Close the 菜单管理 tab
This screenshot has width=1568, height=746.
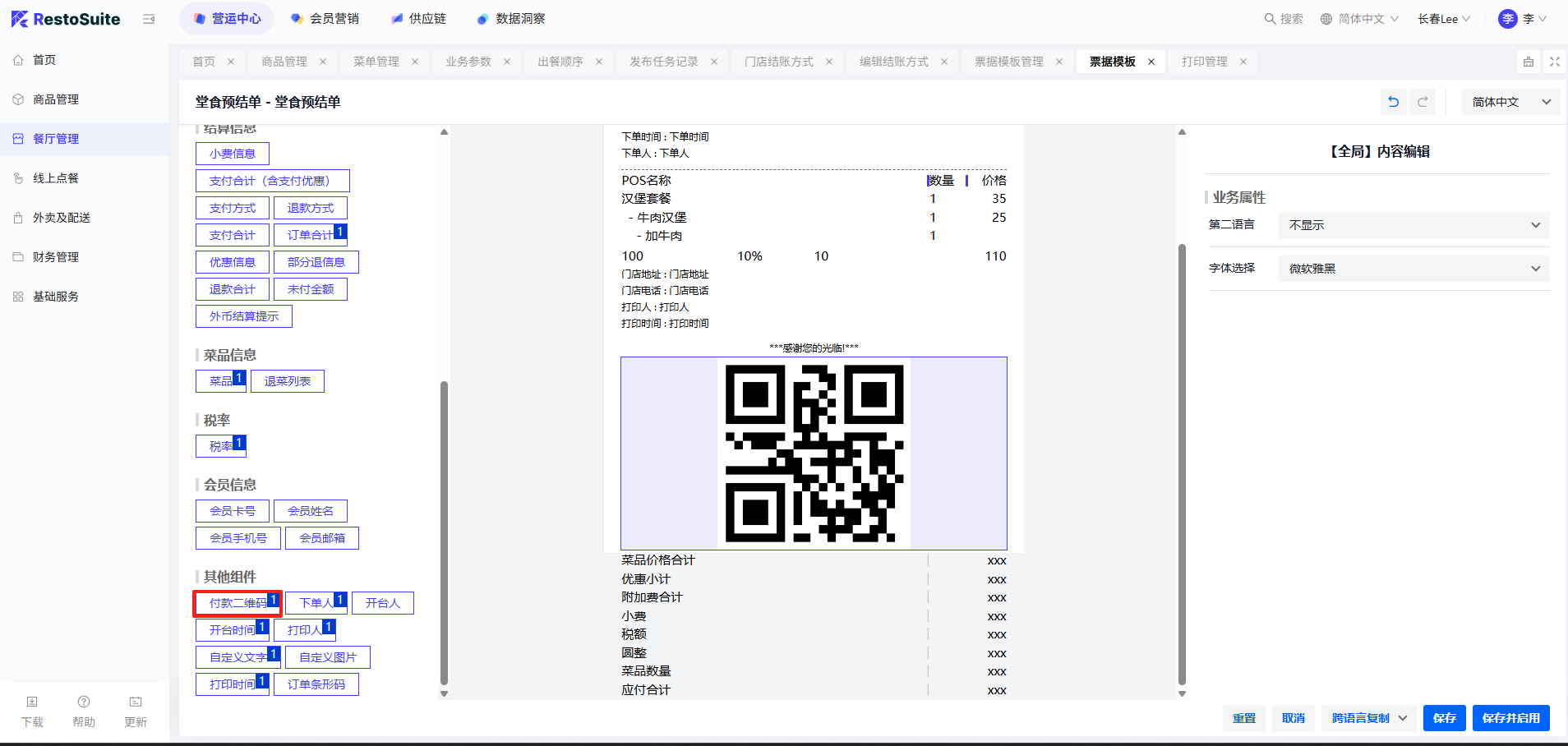click(415, 62)
